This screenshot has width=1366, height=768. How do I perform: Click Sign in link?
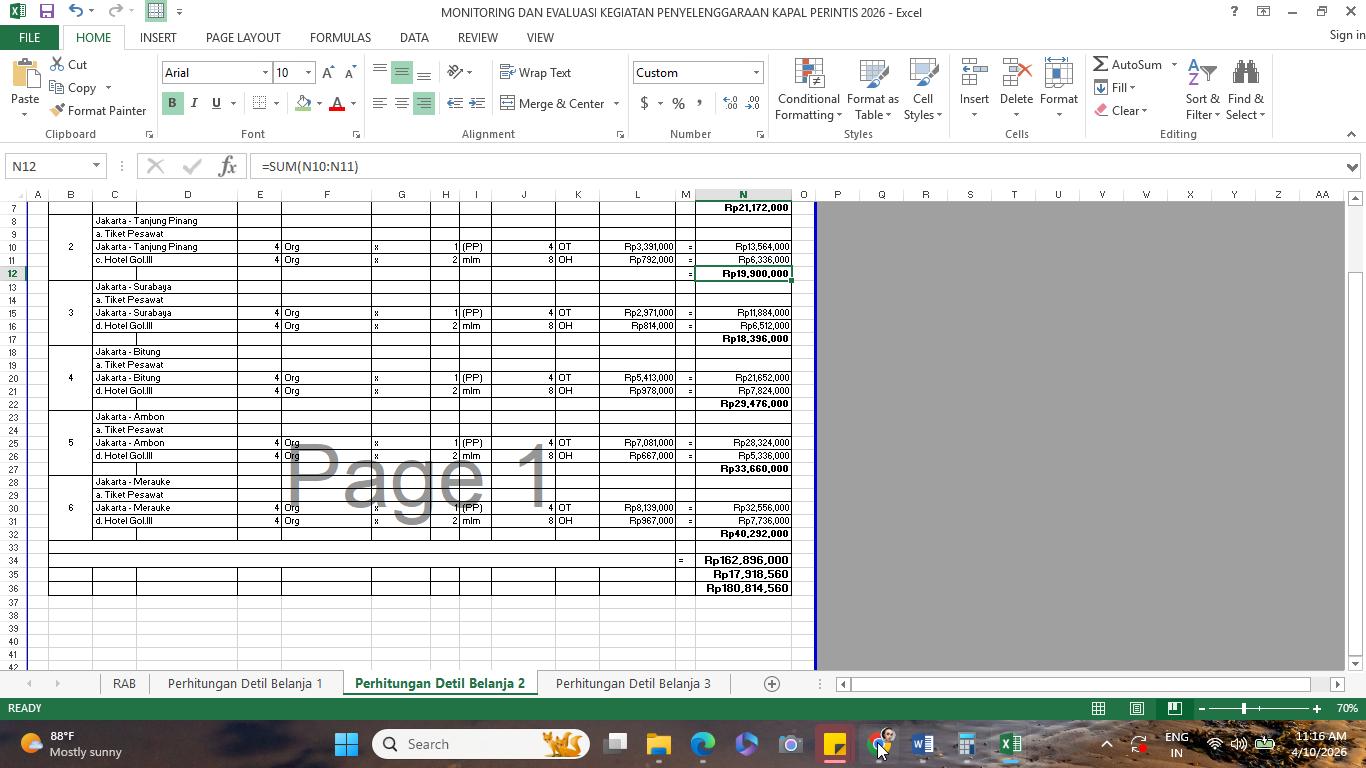1347,35
